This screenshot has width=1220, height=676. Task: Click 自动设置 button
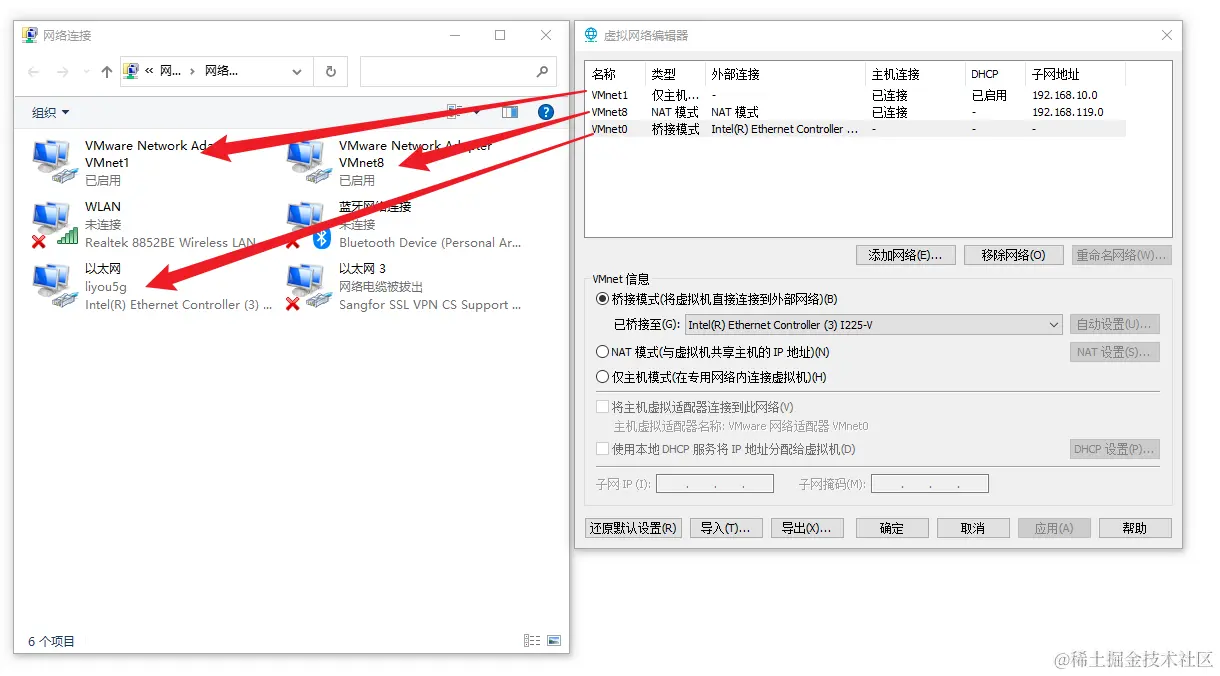point(1115,324)
